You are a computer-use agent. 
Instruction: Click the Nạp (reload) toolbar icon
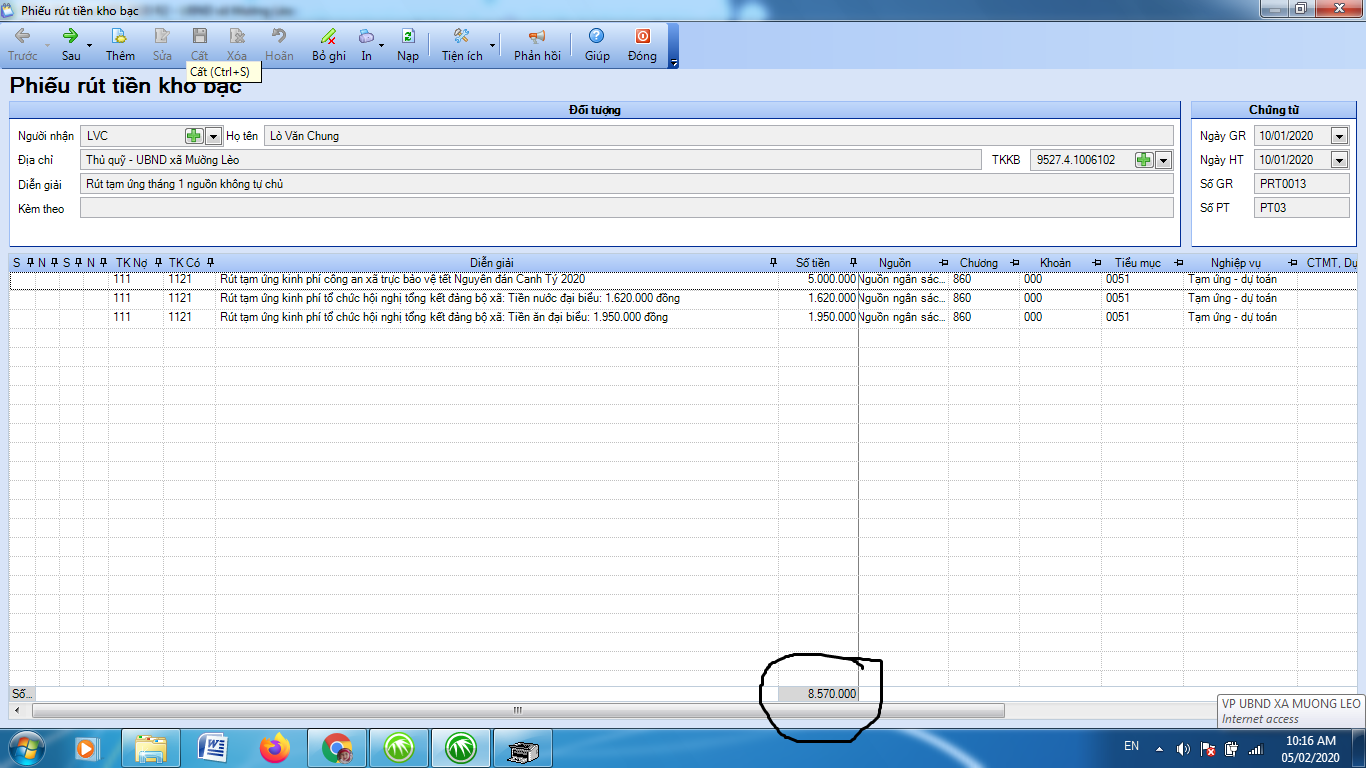[407, 36]
